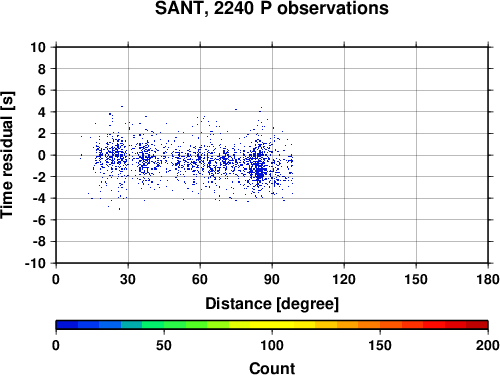Select the dark red colorbar segment at 200
Image resolution: width=500 pixels, height=375 pixels.
point(477,325)
